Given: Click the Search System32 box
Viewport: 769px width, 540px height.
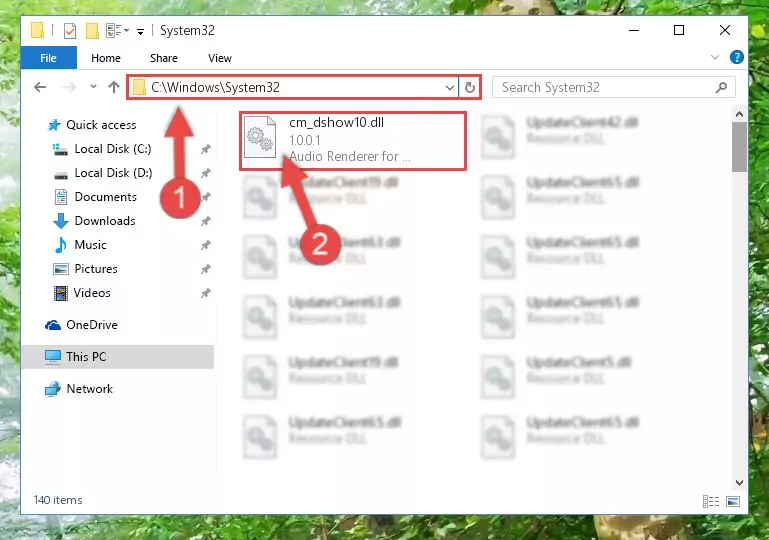Looking at the screenshot, I should [x=614, y=87].
